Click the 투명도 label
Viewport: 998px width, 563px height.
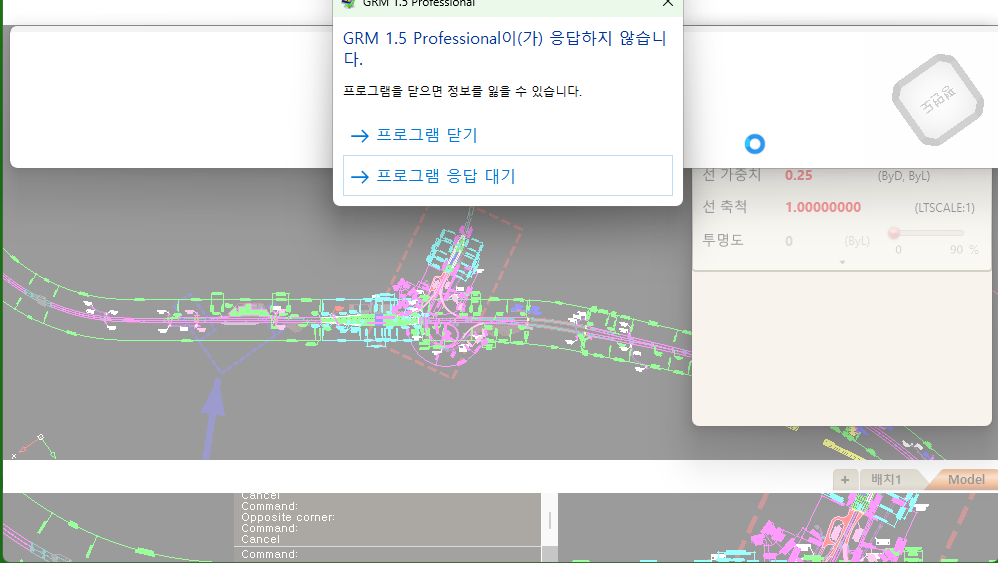pos(722,240)
